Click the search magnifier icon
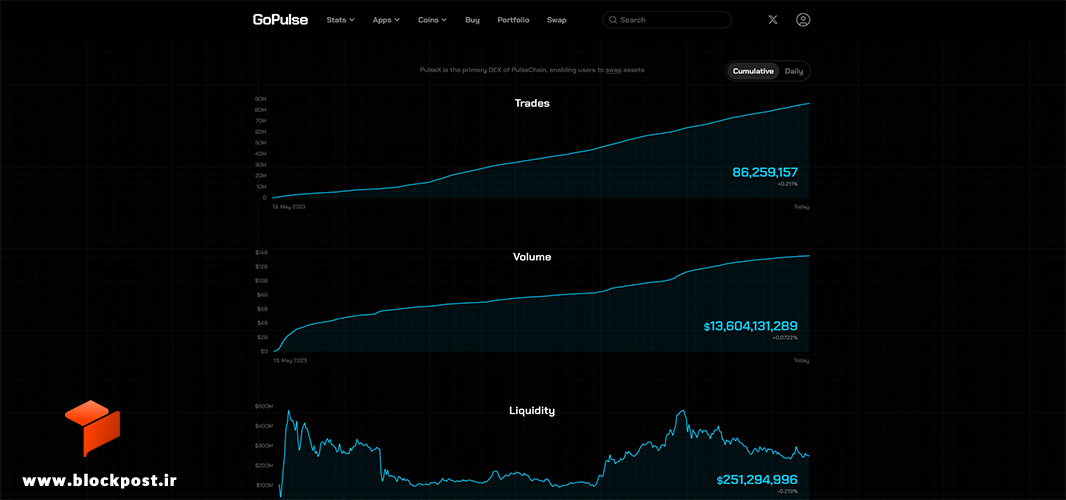The width and height of the screenshot is (1066, 500). tap(613, 20)
